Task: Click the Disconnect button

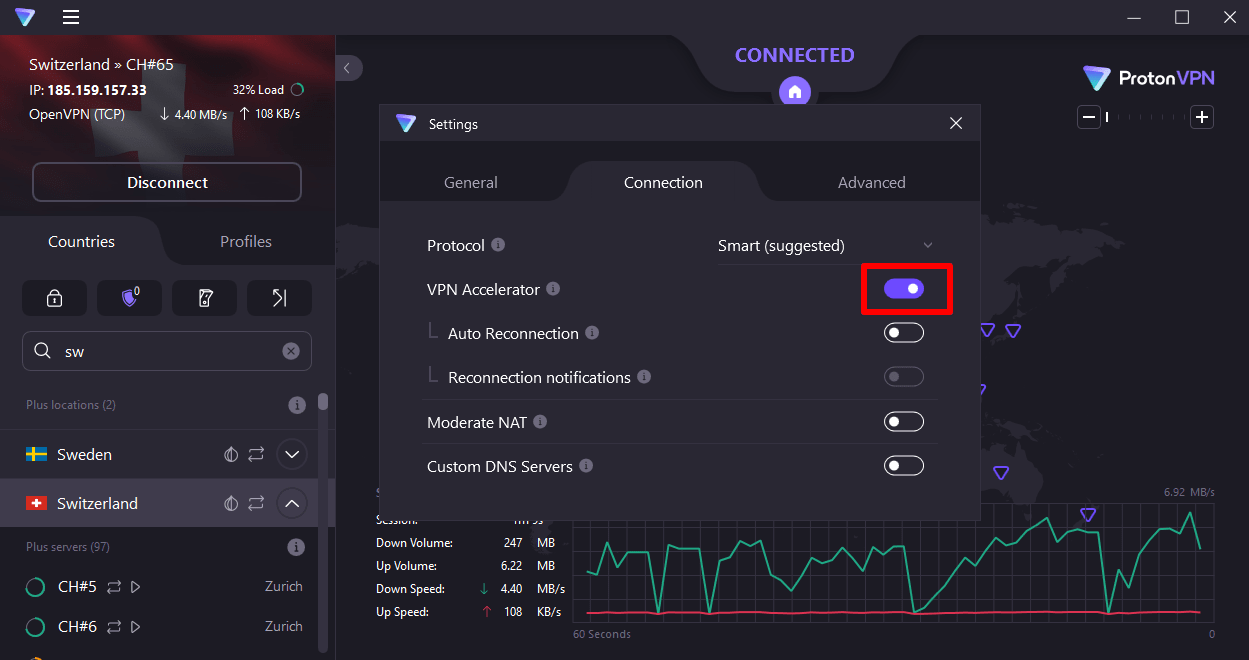Action: [x=166, y=182]
